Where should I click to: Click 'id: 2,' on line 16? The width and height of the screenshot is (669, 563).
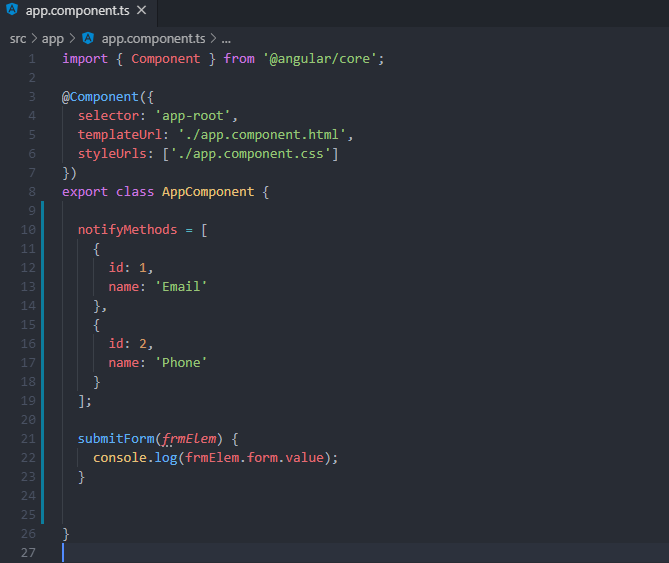point(131,344)
